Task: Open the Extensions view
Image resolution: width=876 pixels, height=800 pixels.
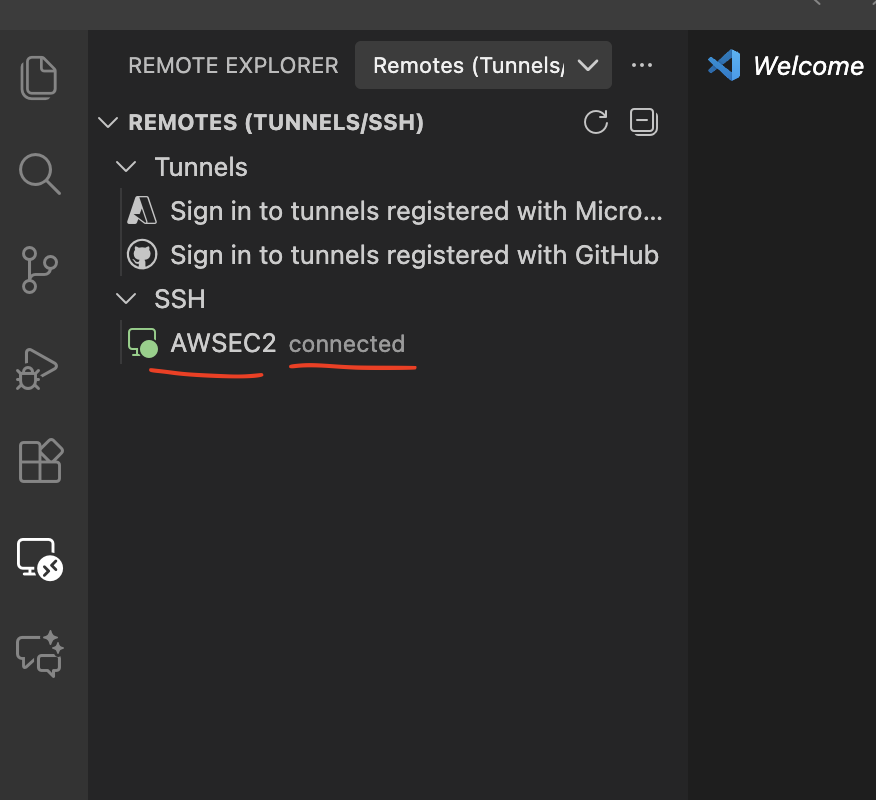Action: coord(39,461)
